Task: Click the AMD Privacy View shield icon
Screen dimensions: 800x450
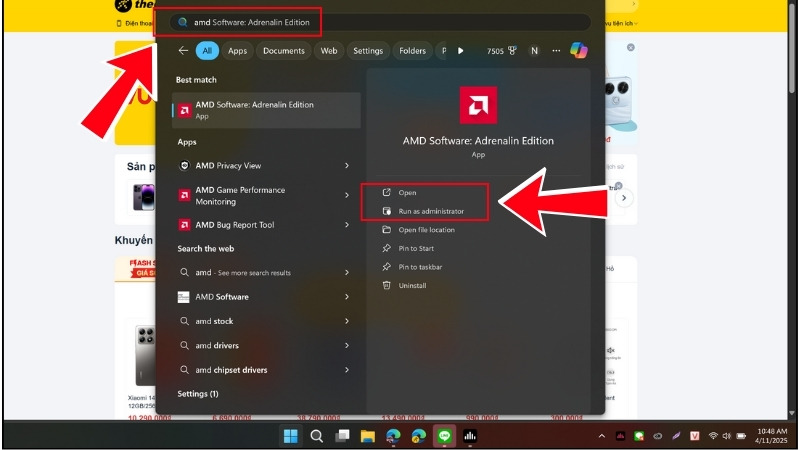Action: pyautogui.click(x=184, y=165)
